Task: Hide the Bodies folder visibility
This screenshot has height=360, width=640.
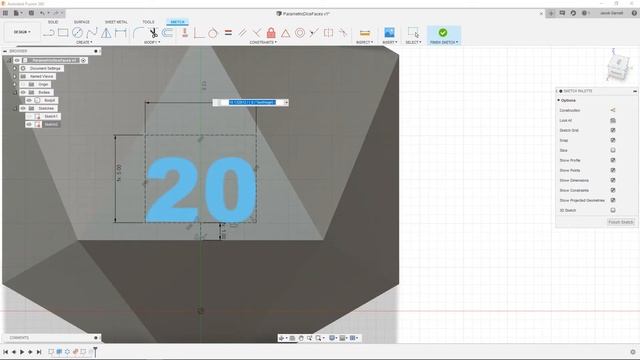Action: [23, 92]
